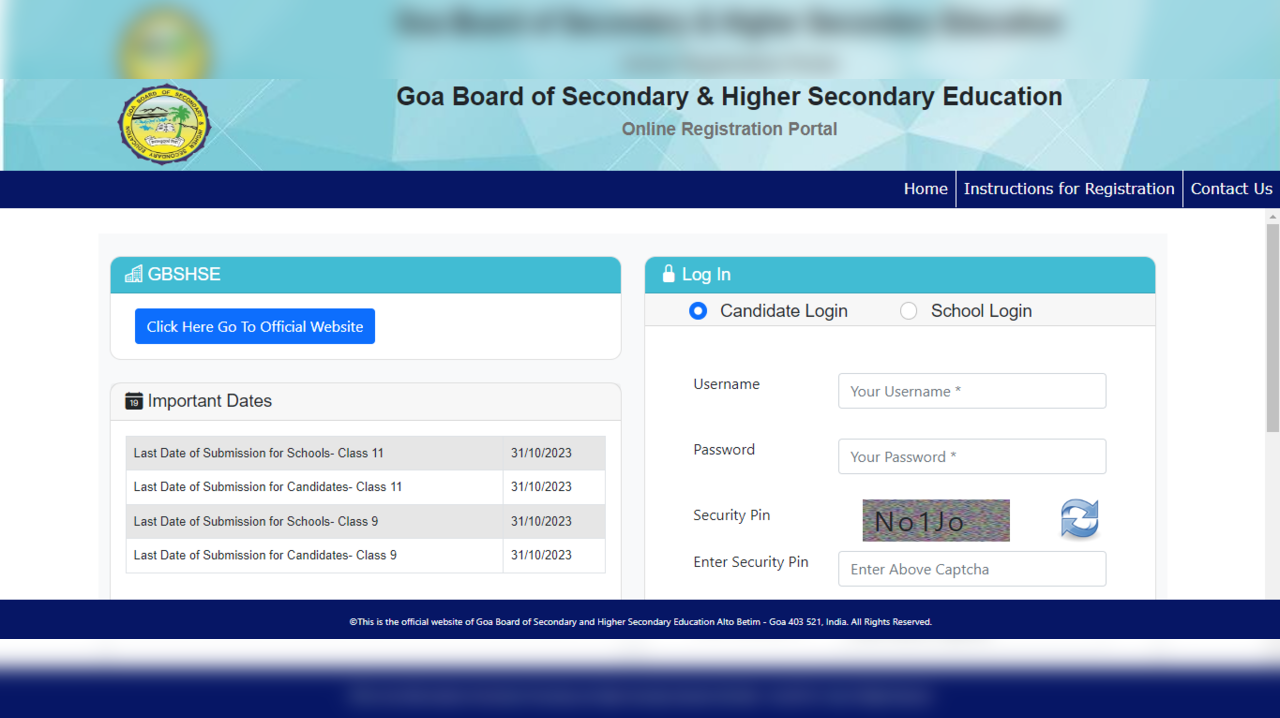Click inside the Username field
The height and width of the screenshot is (718, 1280).
[971, 391]
